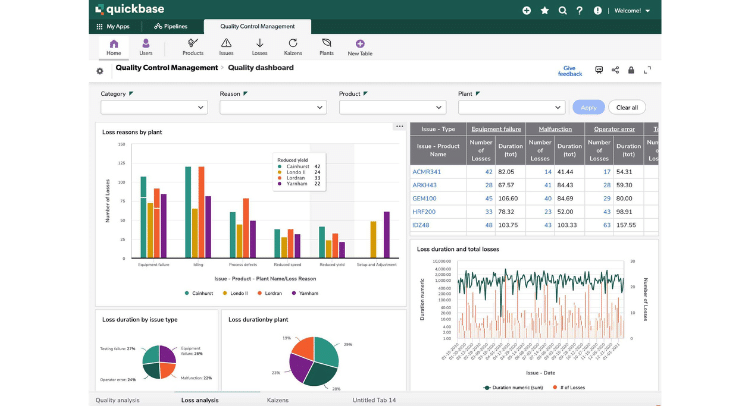Open the alerts exclamation icon
The image size is (750, 406).
point(598,11)
